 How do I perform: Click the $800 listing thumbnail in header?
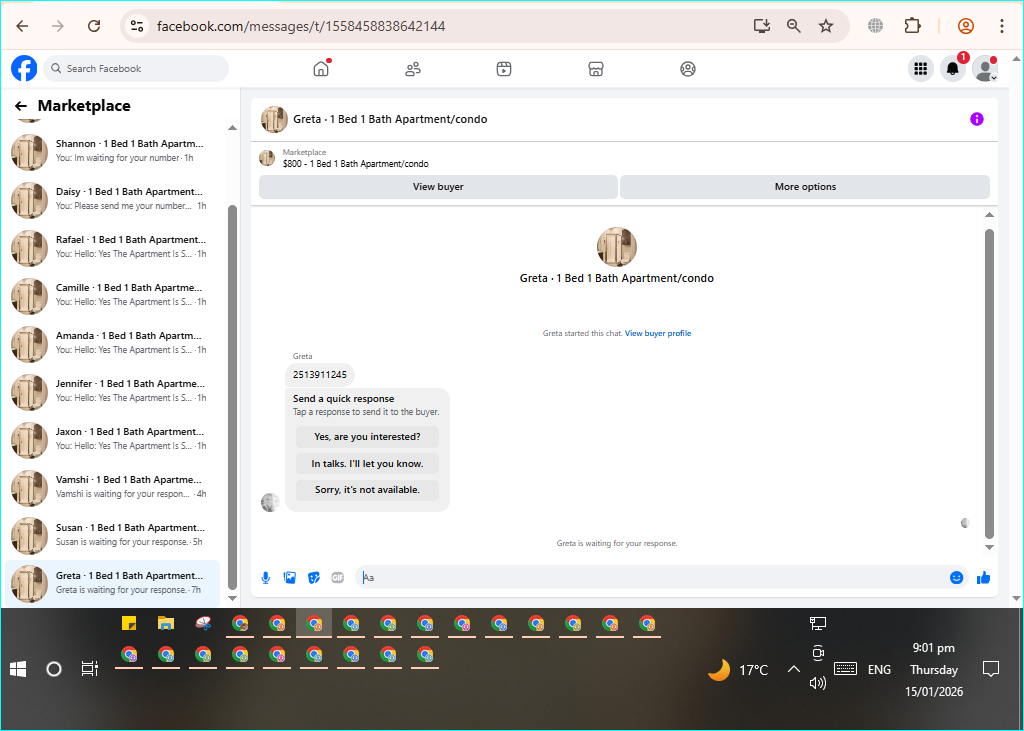[x=267, y=158]
